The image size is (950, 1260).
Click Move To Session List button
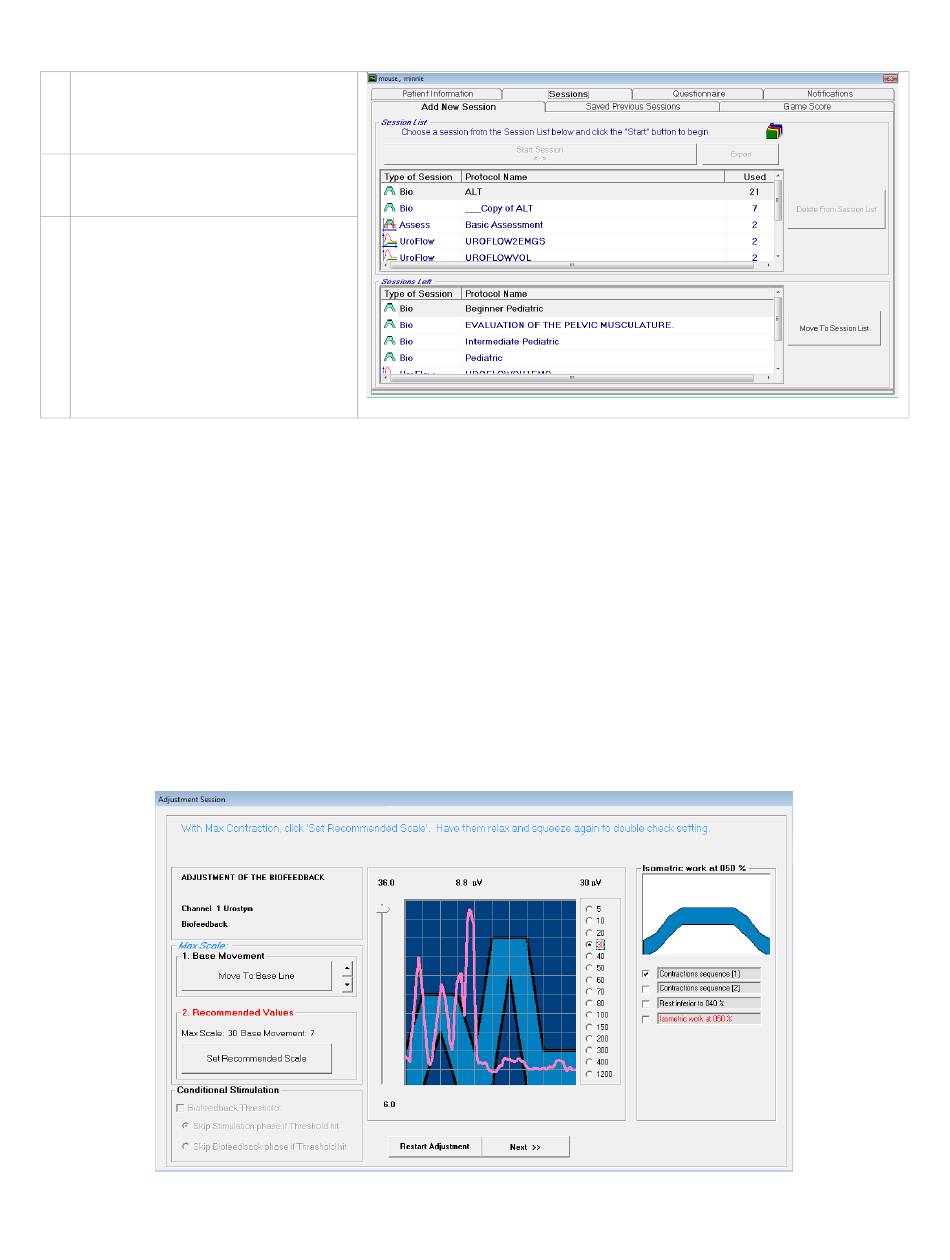(x=834, y=328)
